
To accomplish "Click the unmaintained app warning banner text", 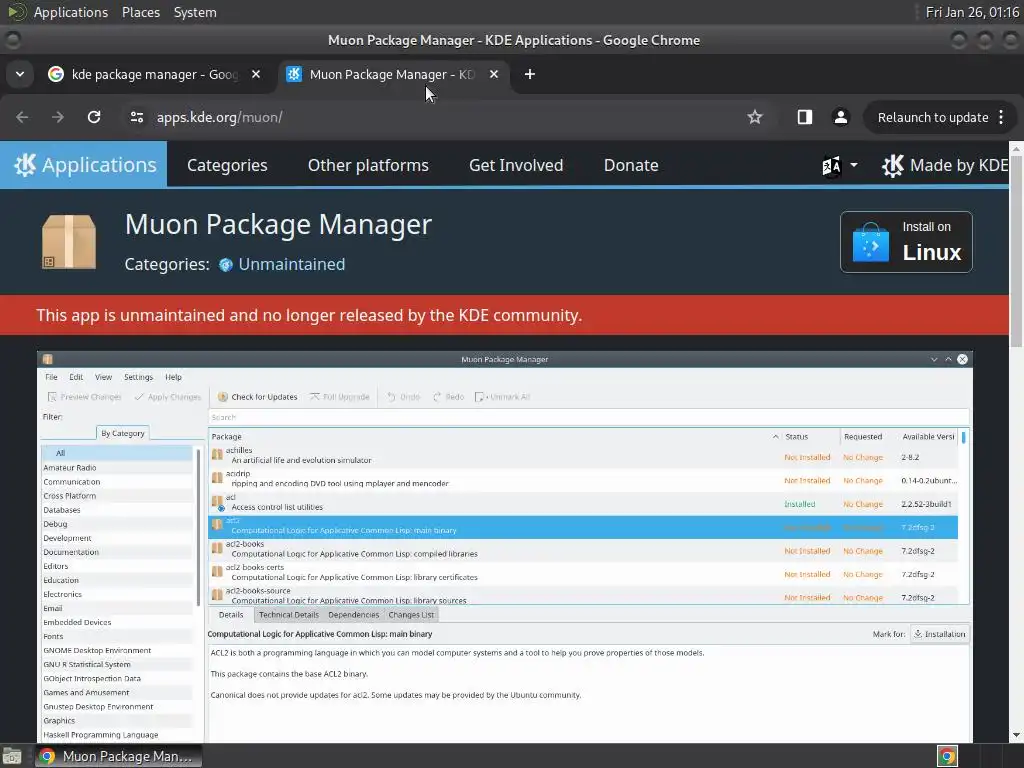I will (309, 315).
